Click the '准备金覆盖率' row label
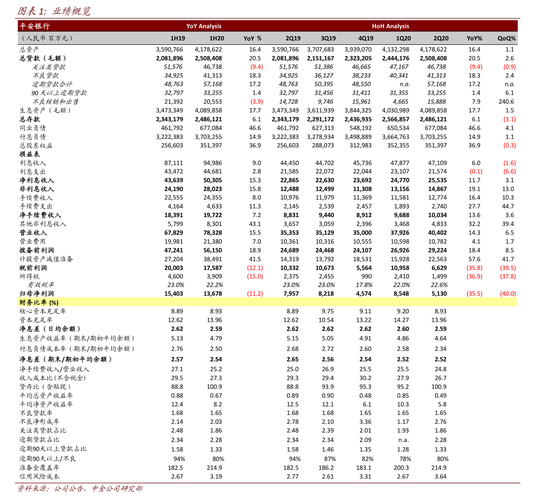Screen dimensions: 535x500 click(39, 468)
